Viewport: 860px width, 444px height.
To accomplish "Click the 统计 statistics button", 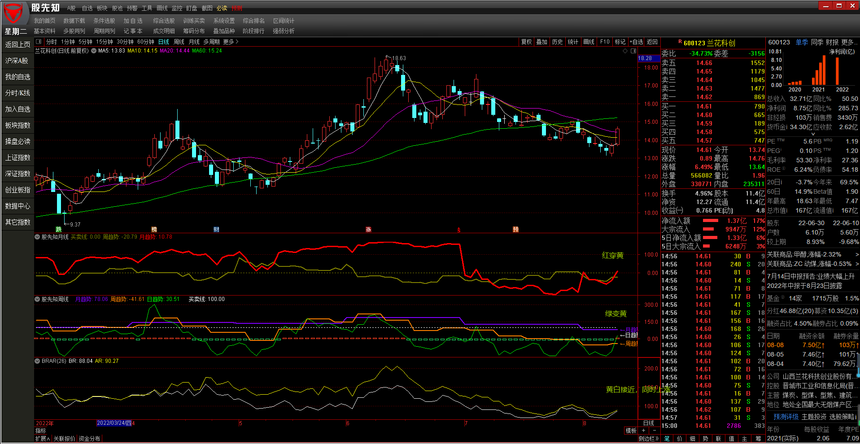I will 573,42.
